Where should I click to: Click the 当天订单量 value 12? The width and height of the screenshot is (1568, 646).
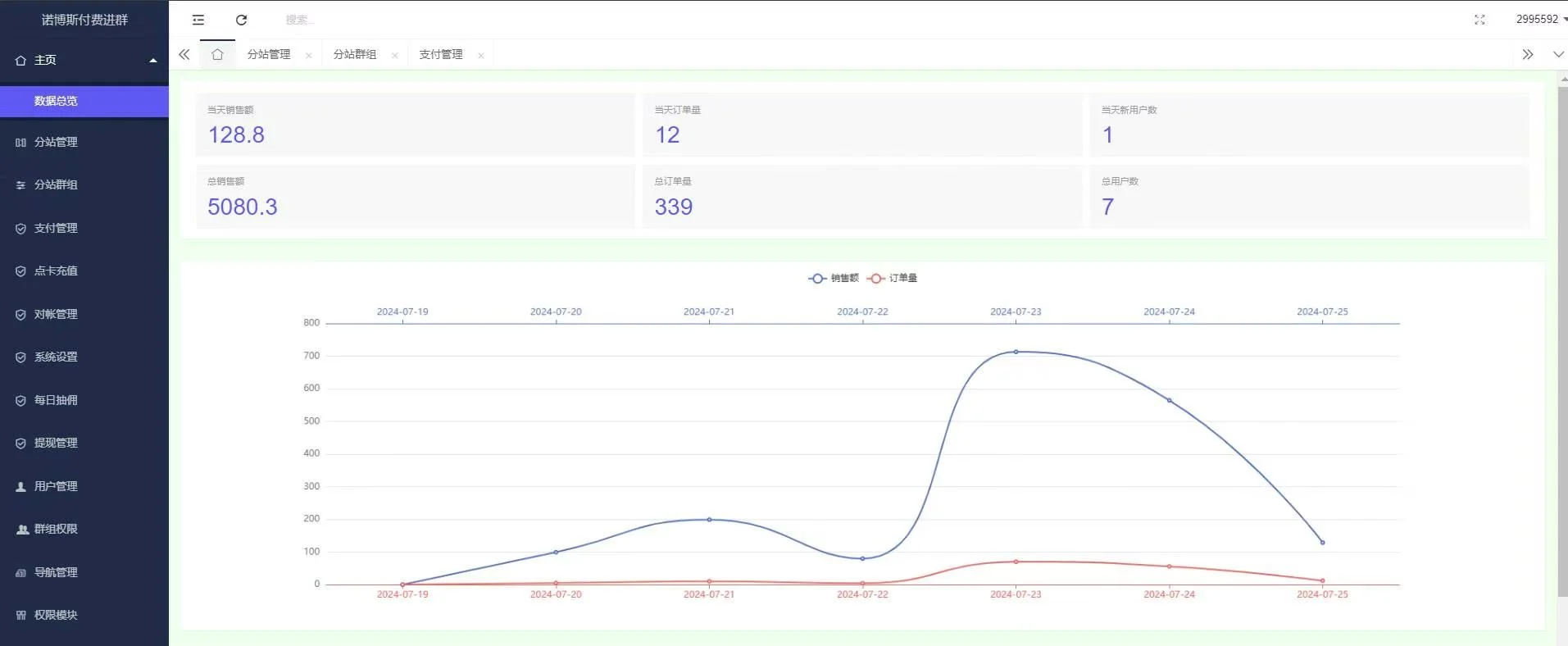[667, 134]
